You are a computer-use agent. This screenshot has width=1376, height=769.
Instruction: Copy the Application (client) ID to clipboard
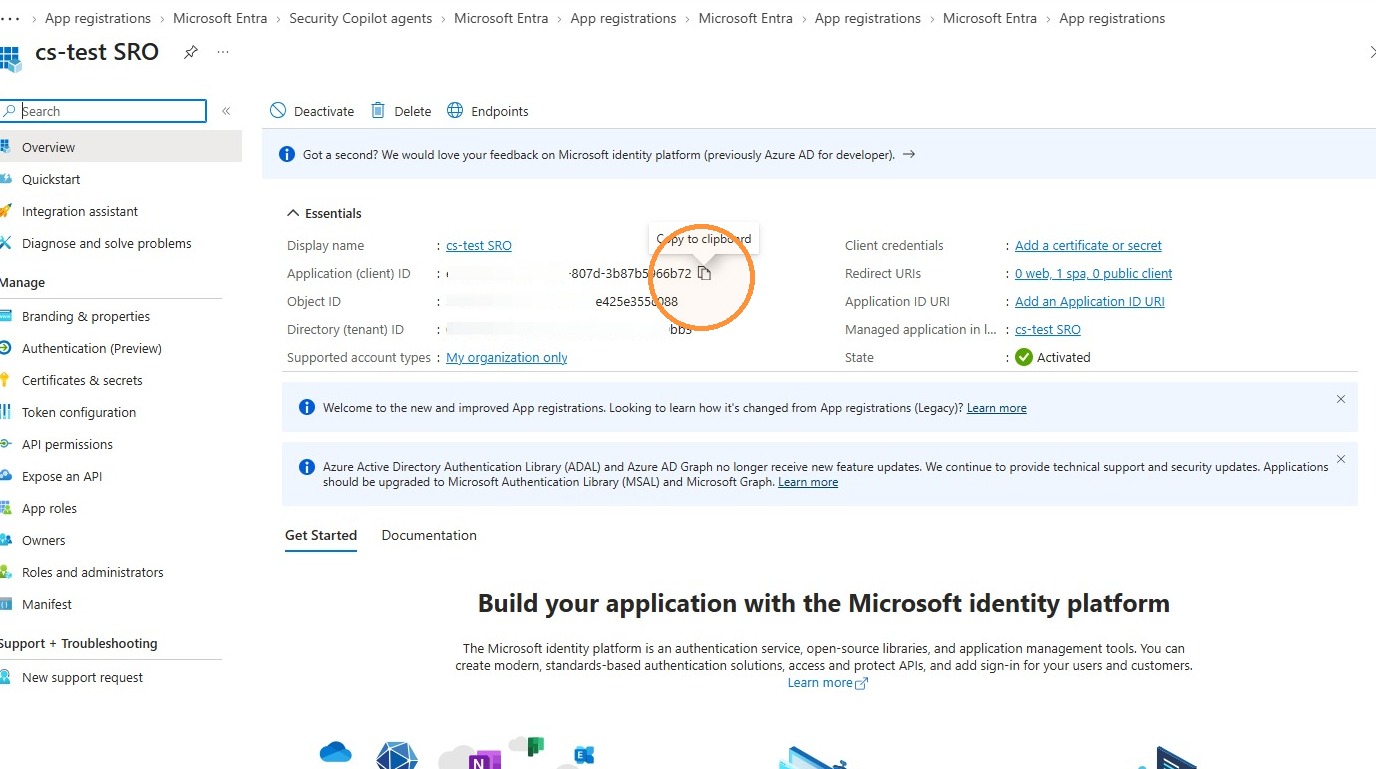coord(704,273)
